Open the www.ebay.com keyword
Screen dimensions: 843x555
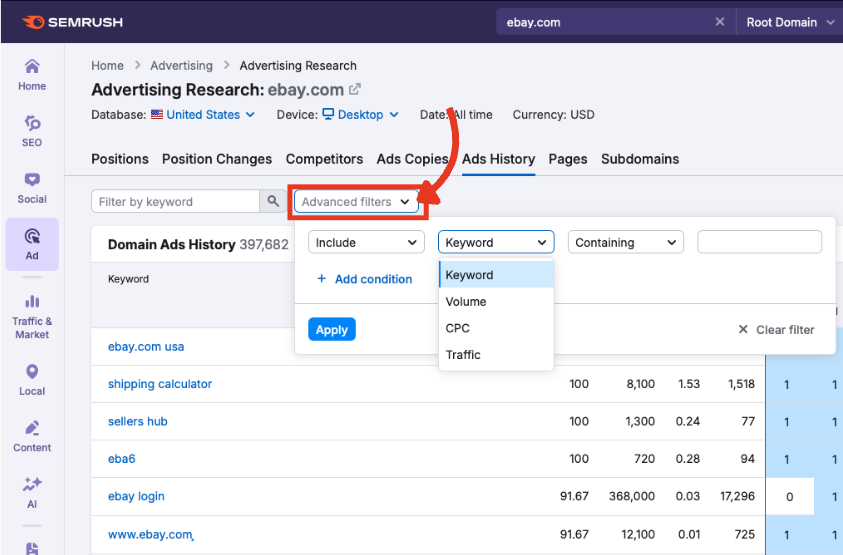click(x=151, y=535)
